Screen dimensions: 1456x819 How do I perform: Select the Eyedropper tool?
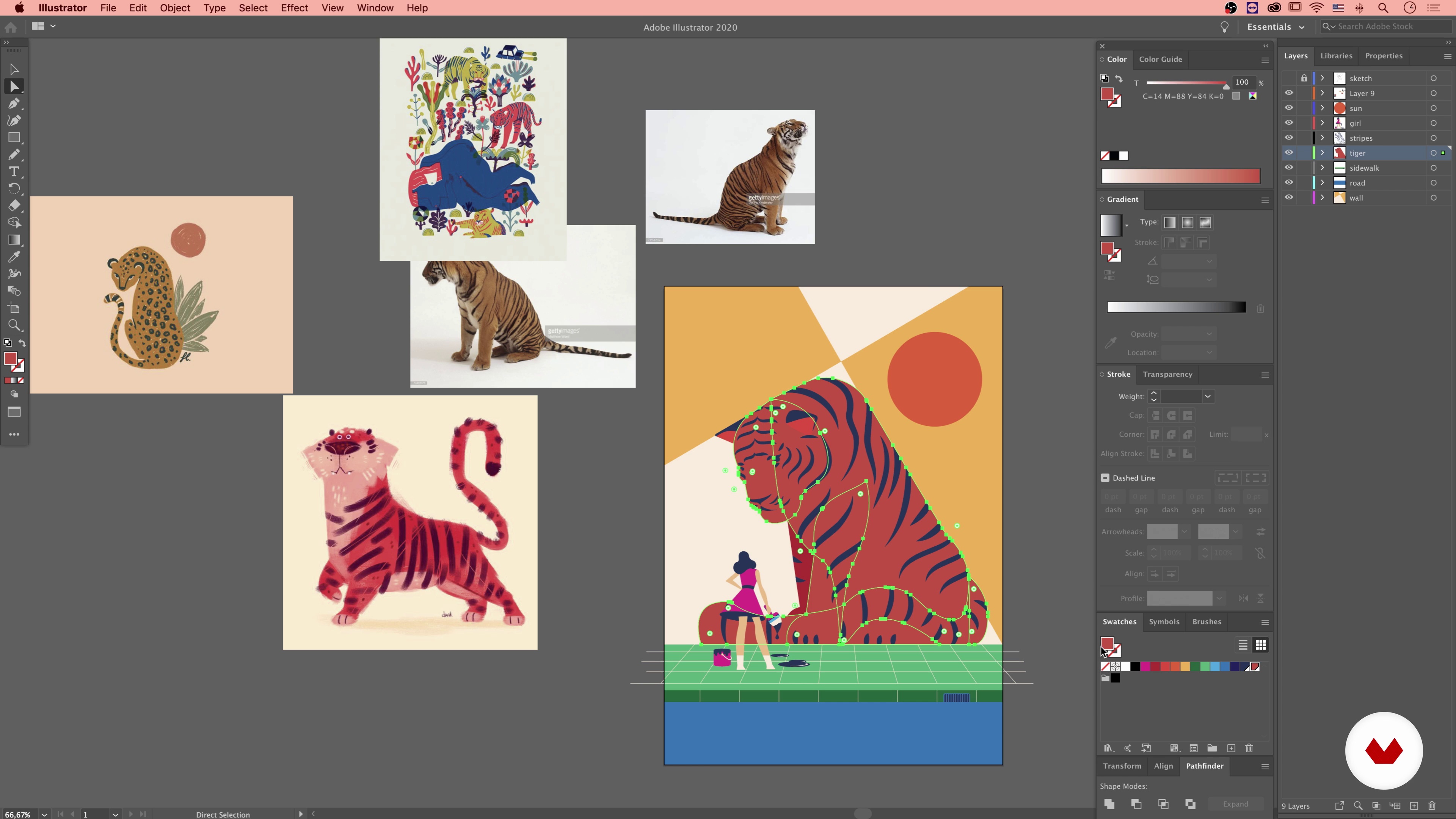click(14, 257)
